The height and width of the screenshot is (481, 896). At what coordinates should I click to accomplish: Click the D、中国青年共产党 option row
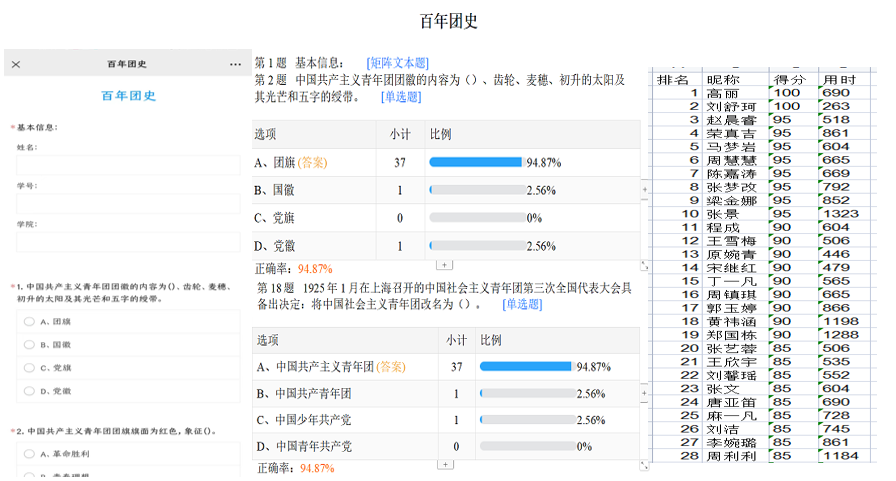(446, 446)
